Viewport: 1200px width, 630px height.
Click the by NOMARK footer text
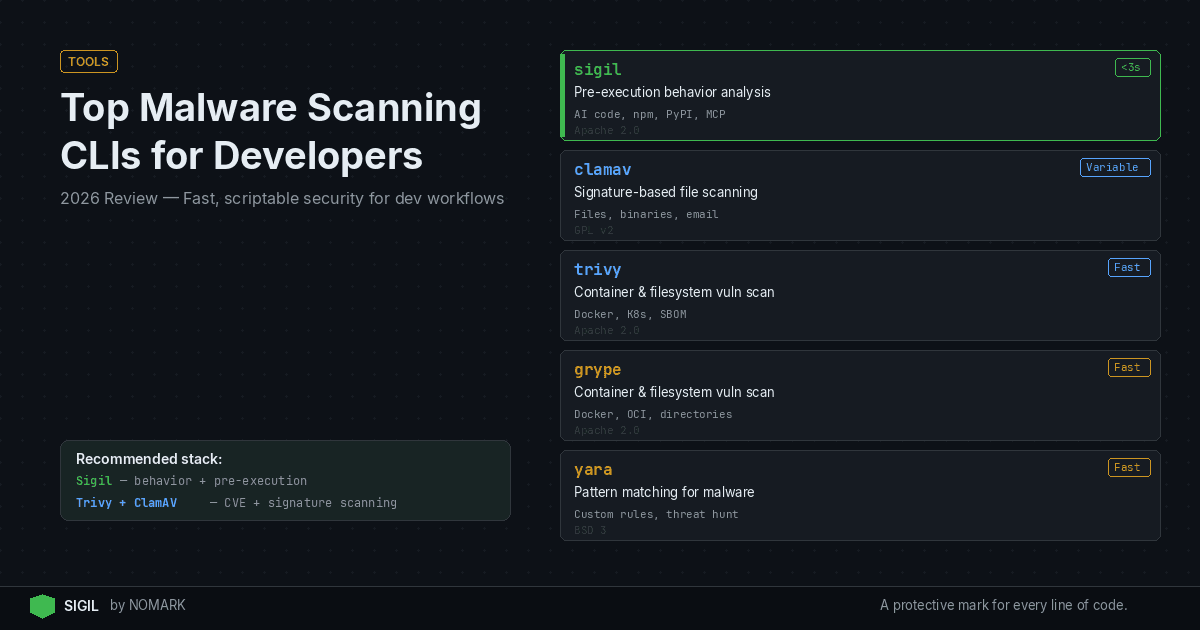(147, 605)
